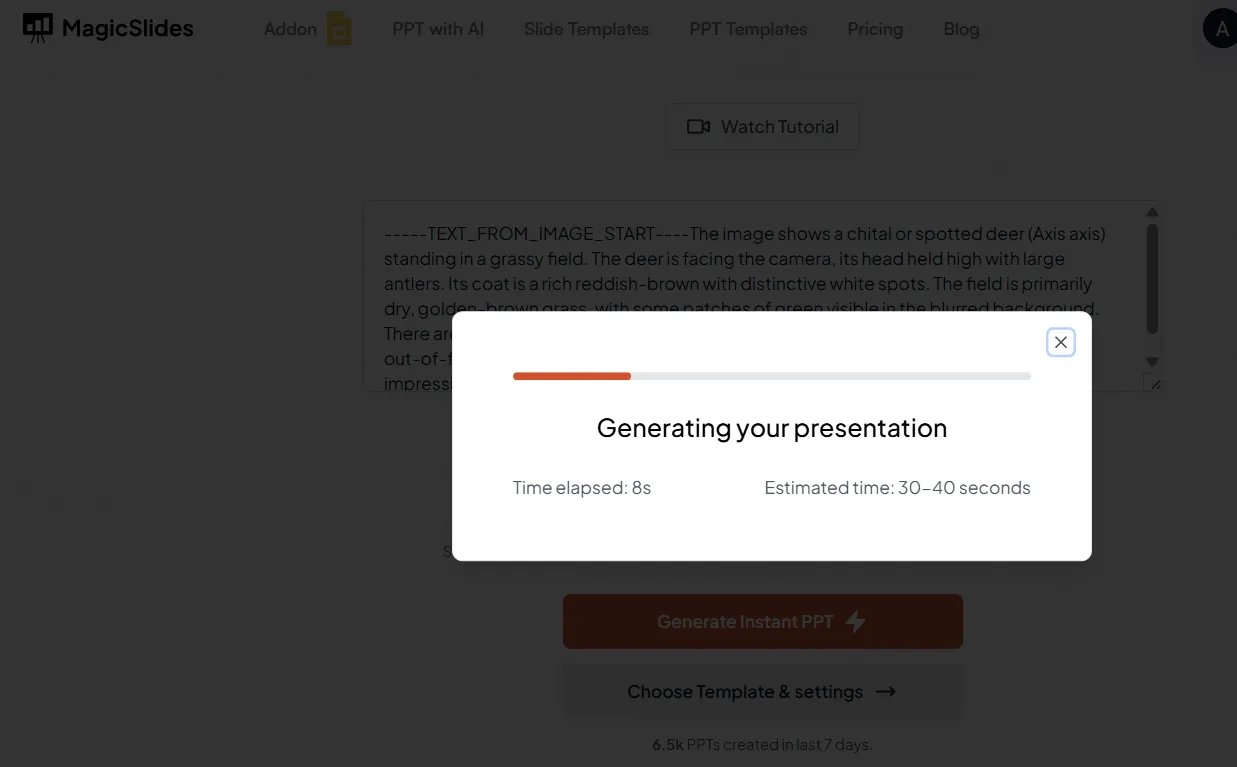Click the text area's scroll up arrow

click(x=1152, y=213)
